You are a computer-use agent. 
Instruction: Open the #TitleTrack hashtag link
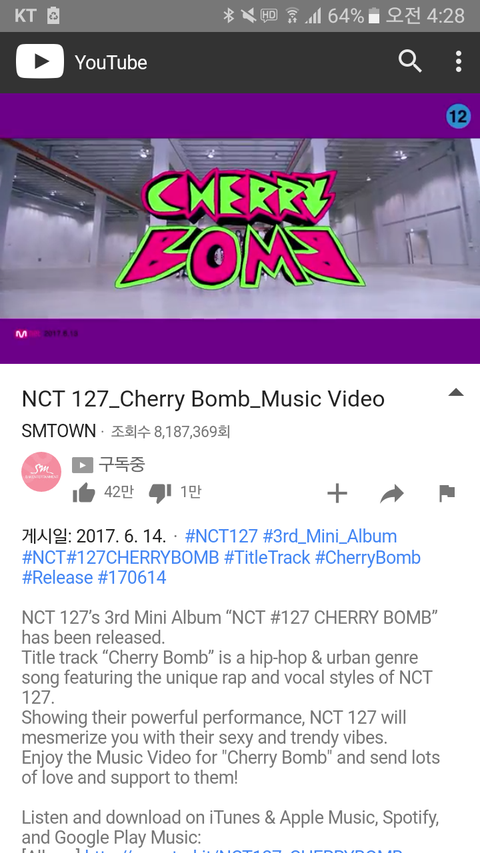pos(267,557)
